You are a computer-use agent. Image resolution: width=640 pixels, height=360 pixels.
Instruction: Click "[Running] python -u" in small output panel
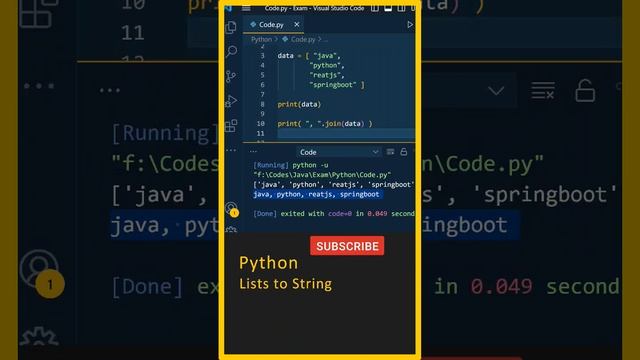[291, 165]
